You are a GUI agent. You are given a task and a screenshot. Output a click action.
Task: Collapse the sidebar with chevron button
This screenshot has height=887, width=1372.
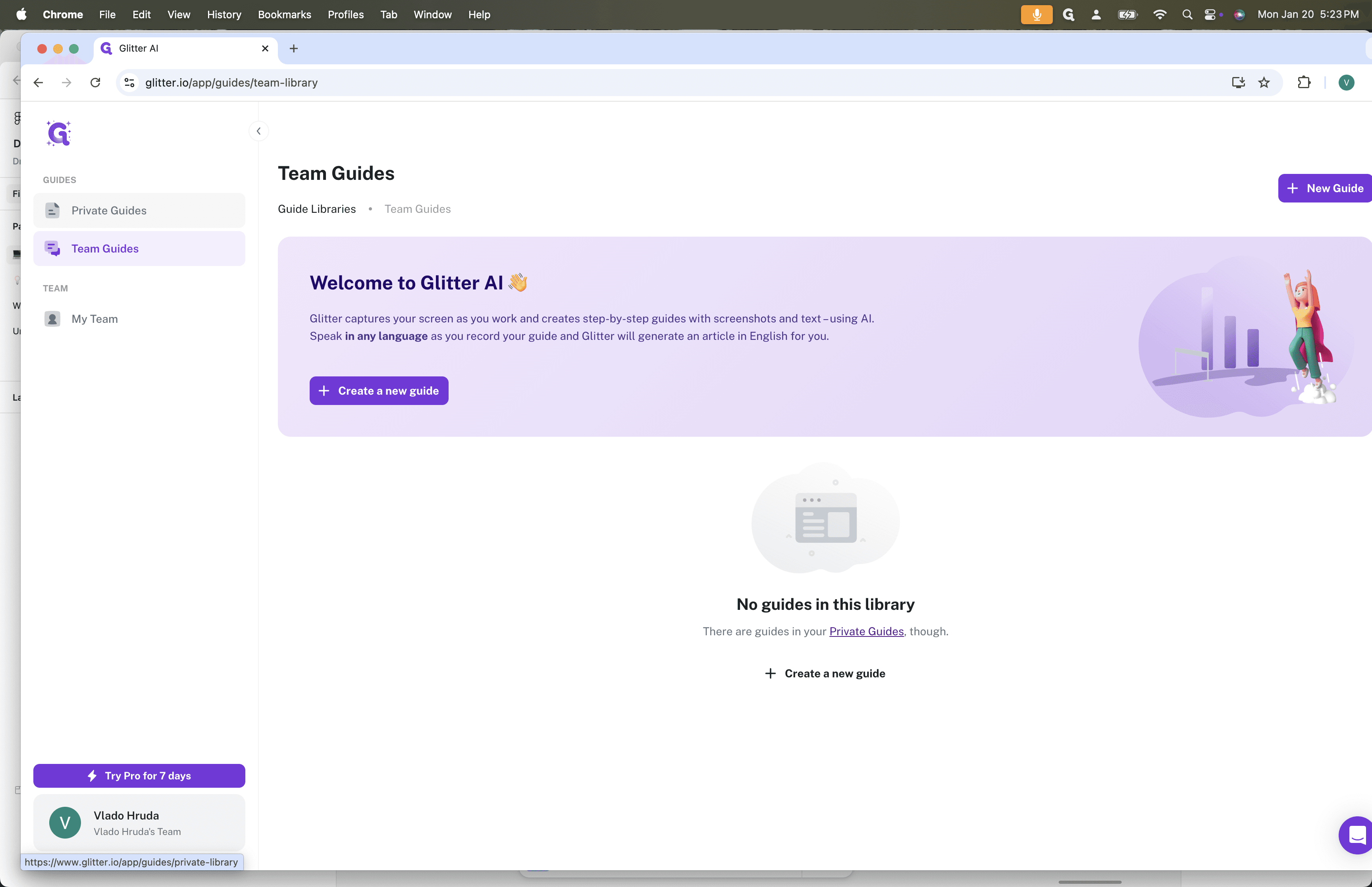click(x=258, y=131)
